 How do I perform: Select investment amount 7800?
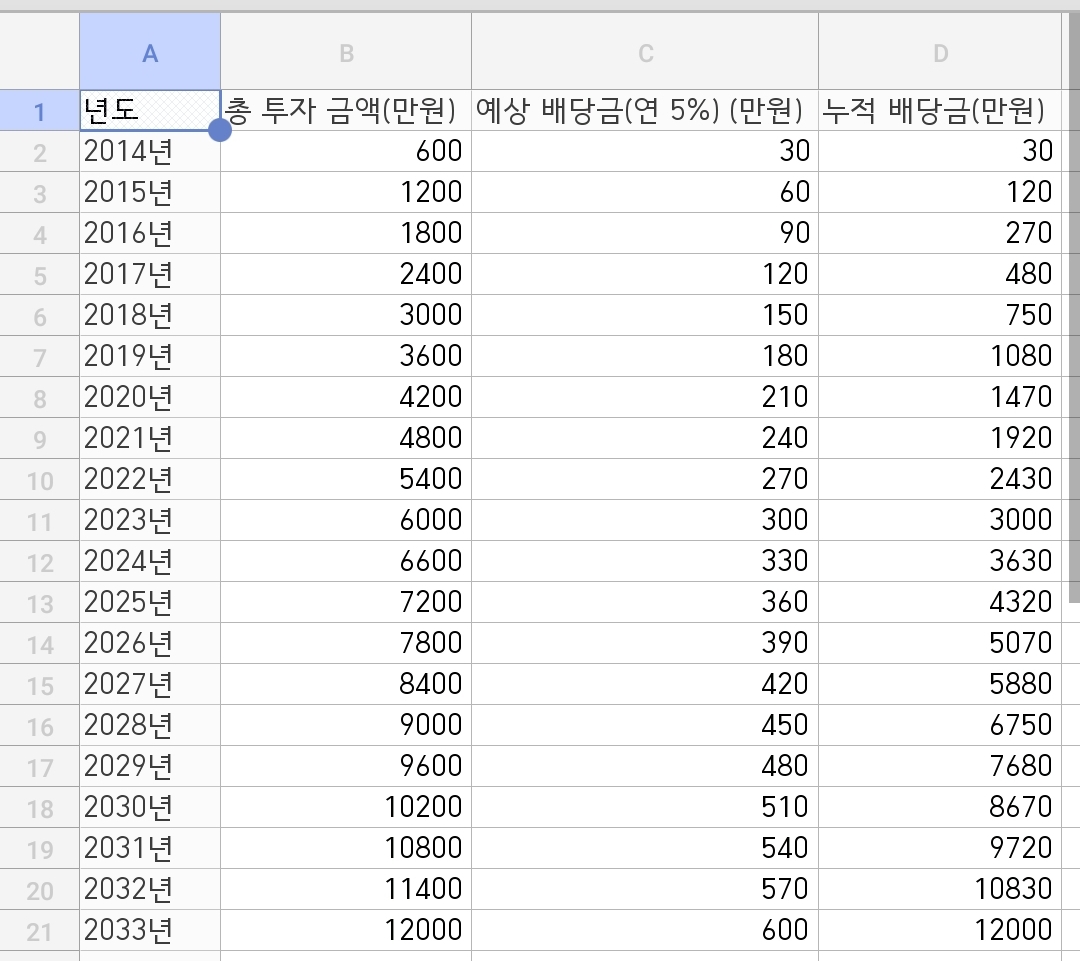tap(346, 643)
